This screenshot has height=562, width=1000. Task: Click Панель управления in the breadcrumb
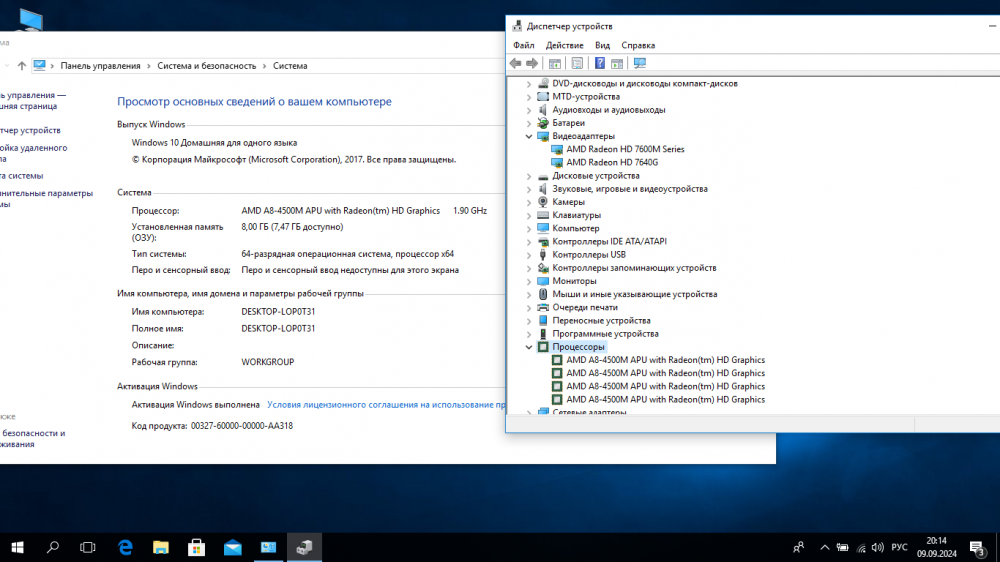100,66
